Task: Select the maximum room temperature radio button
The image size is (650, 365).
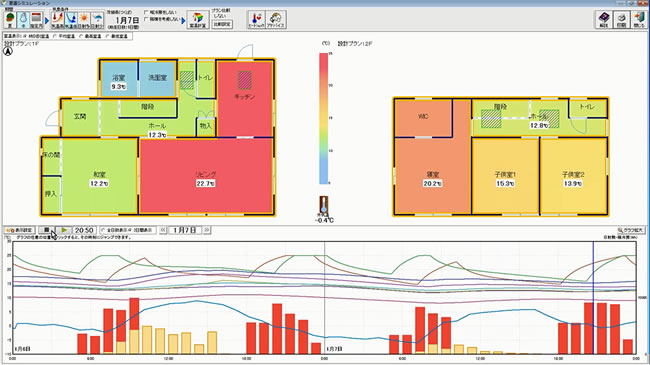Action: click(81, 36)
